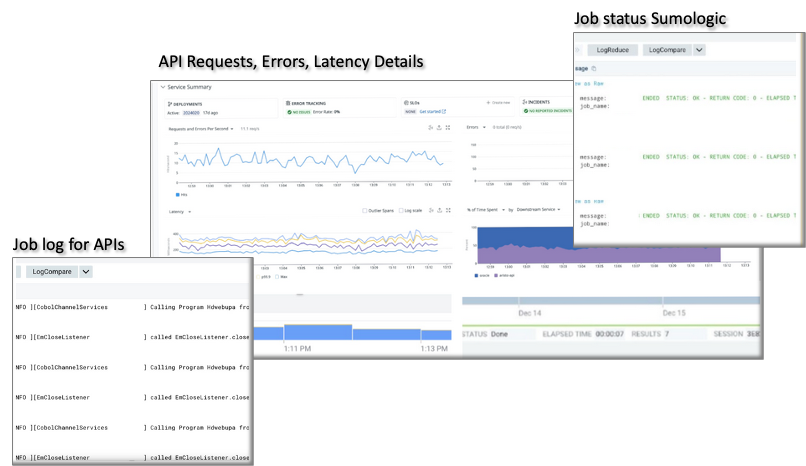The width and height of the screenshot is (806, 466).
Task: Click green check icon beside No Issues
Action: coord(289,111)
